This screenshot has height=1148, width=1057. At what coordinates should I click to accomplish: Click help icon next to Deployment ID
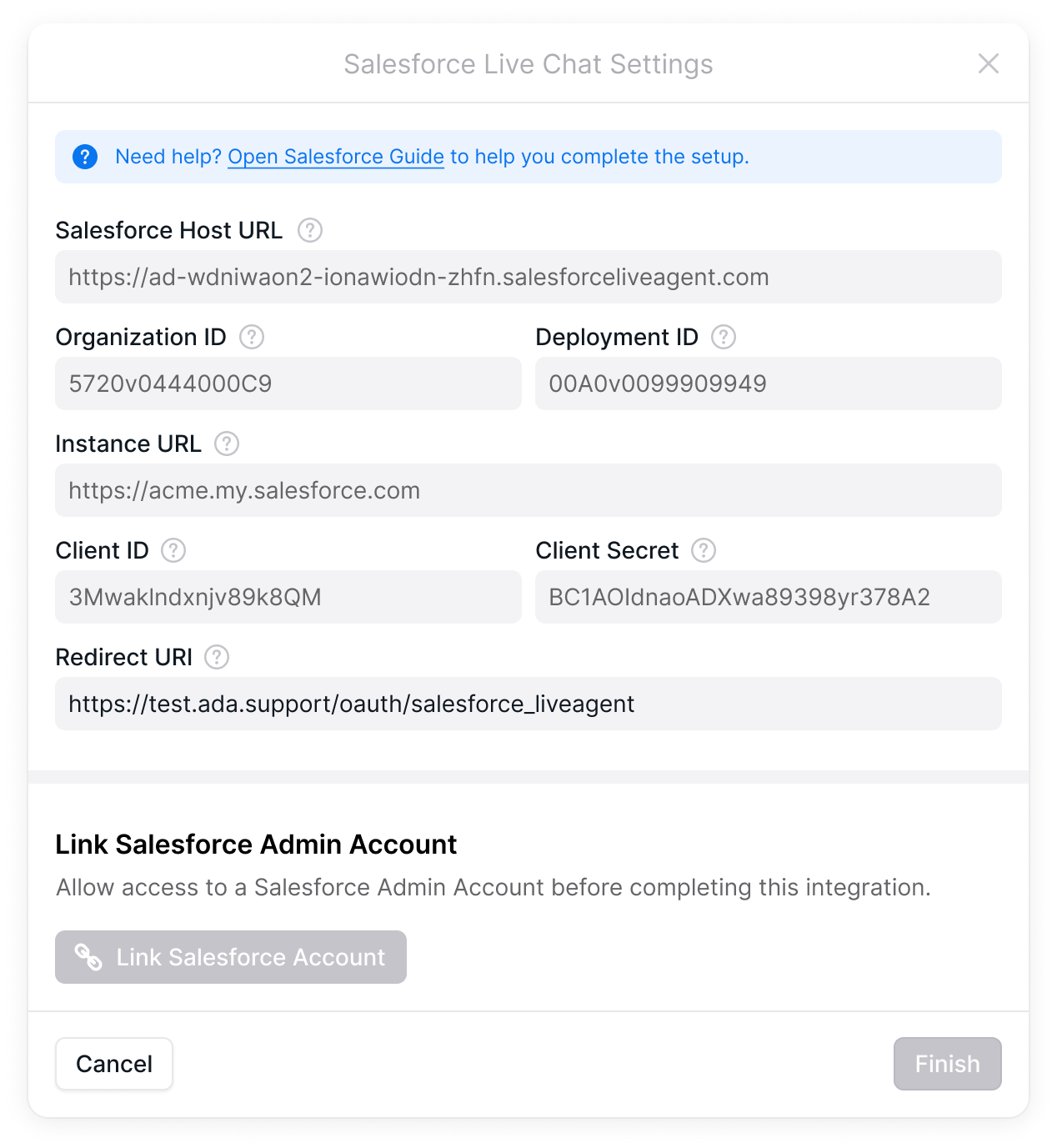724,337
